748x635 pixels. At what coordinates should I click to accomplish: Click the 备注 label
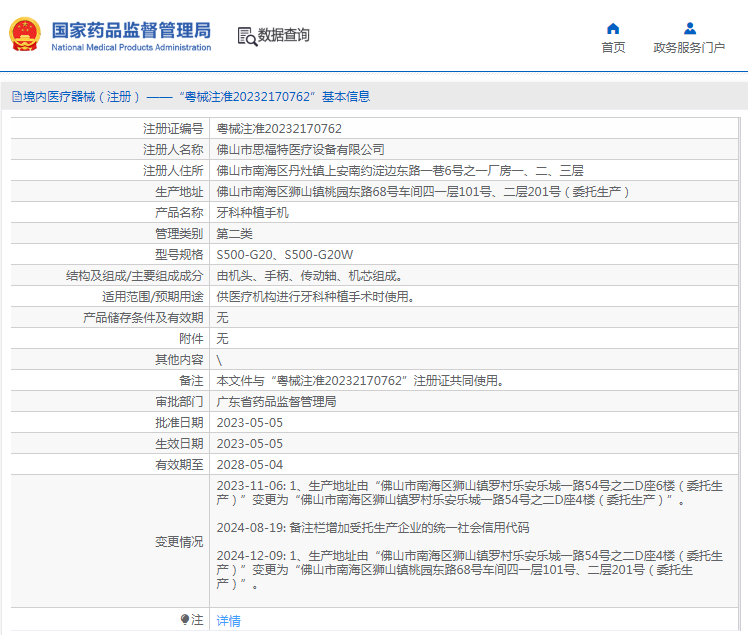pos(191,380)
